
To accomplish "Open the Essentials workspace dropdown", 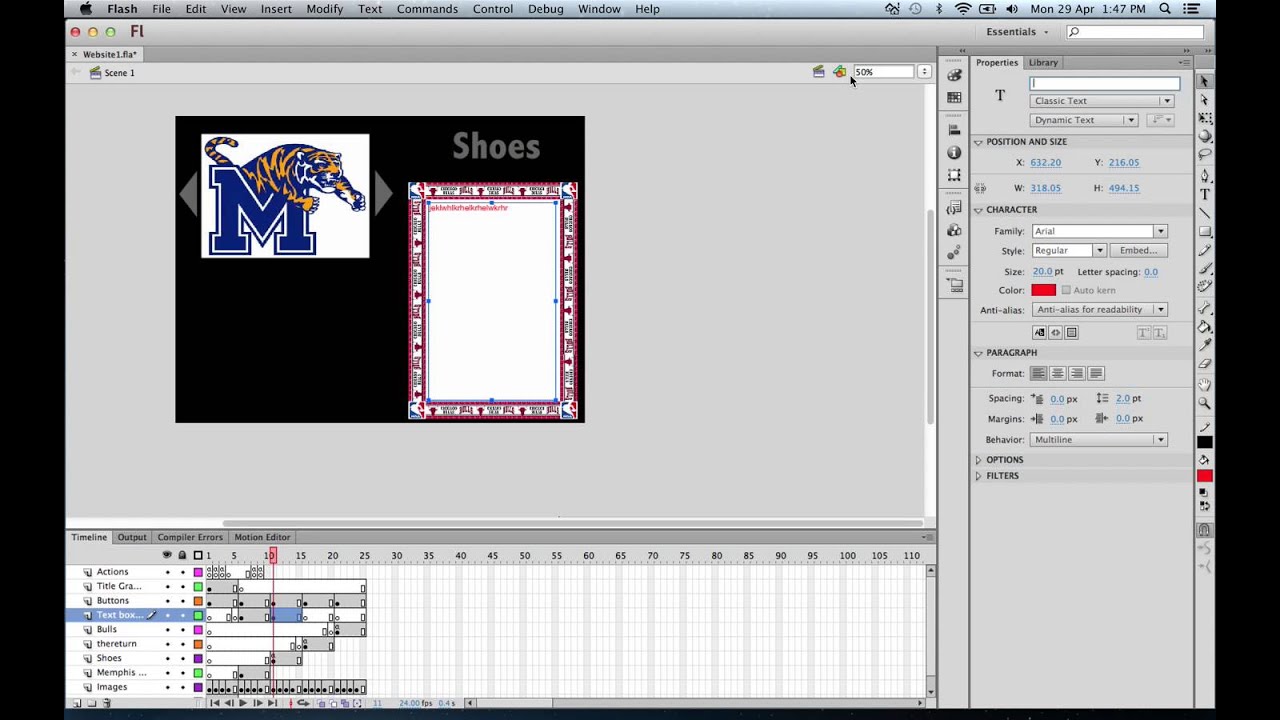I will point(1018,32).
